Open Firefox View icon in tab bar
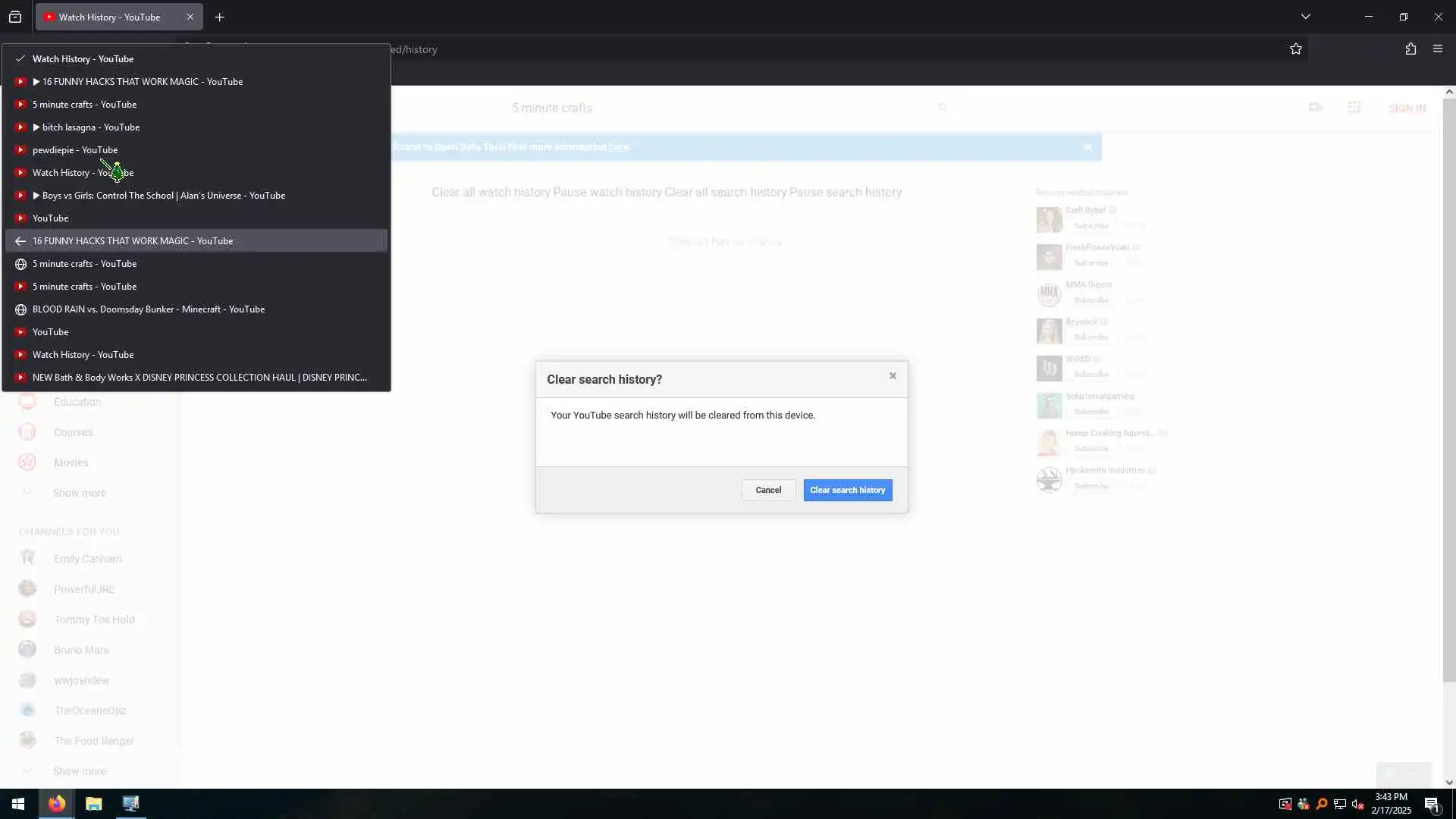Screen dimensions: 1456x819 (15, 17)
